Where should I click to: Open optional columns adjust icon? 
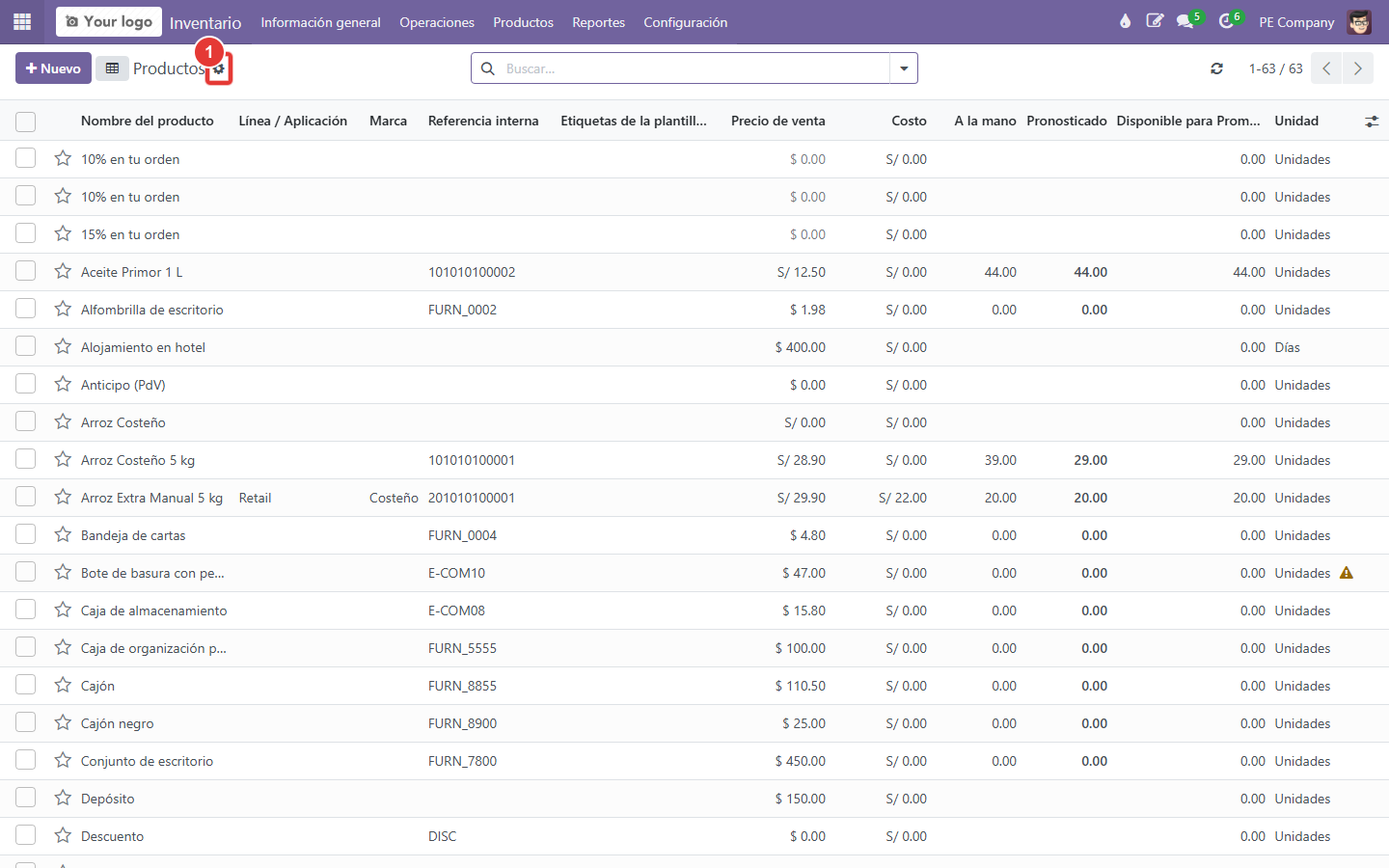pyautogui.click(x=1372, y=122)
